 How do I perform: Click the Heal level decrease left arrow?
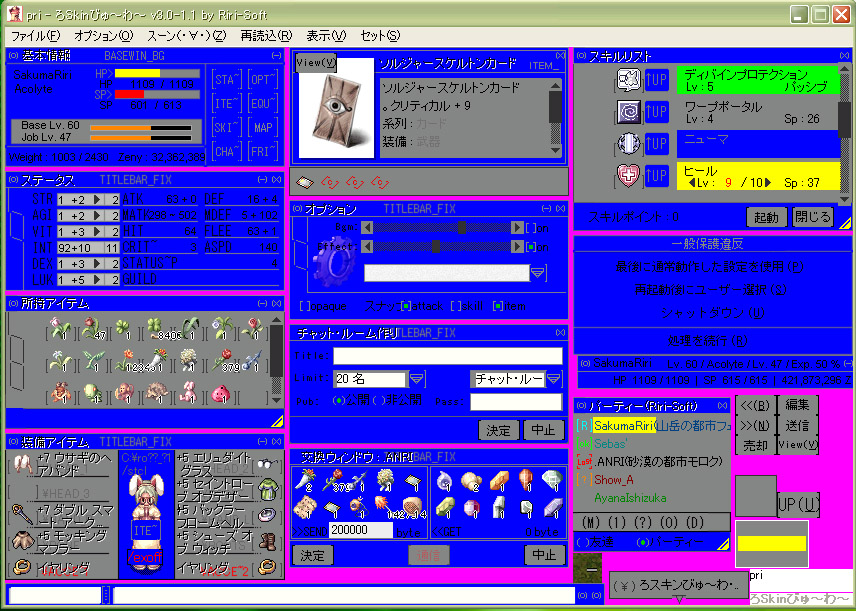[x=692, y=183]
